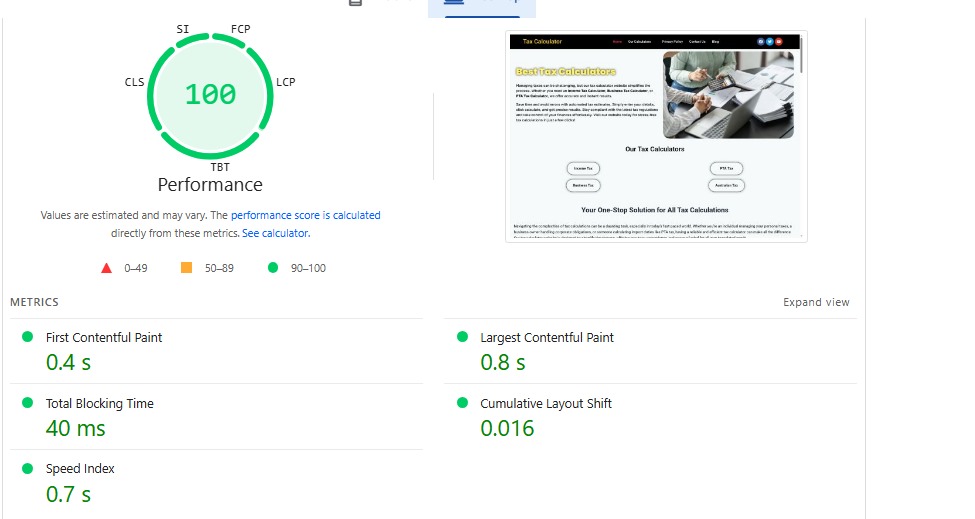Select the FCP label on the gauge
This screenshot has width=975, height=519.
pos(241,29)
